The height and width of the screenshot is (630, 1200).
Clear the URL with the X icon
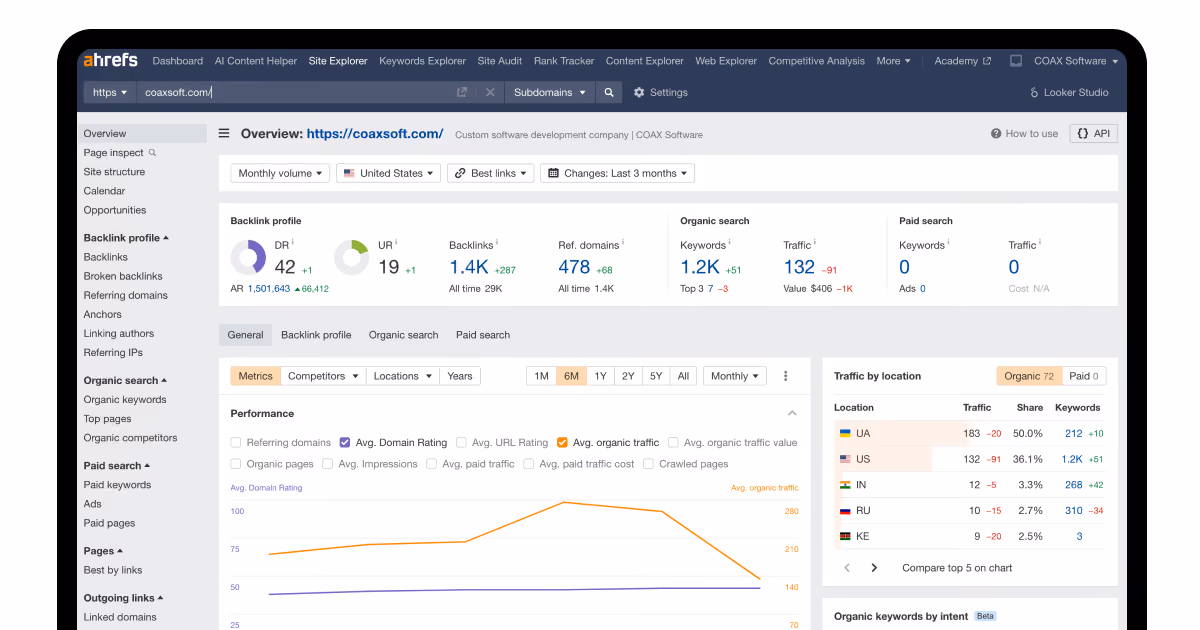point(490,92)
